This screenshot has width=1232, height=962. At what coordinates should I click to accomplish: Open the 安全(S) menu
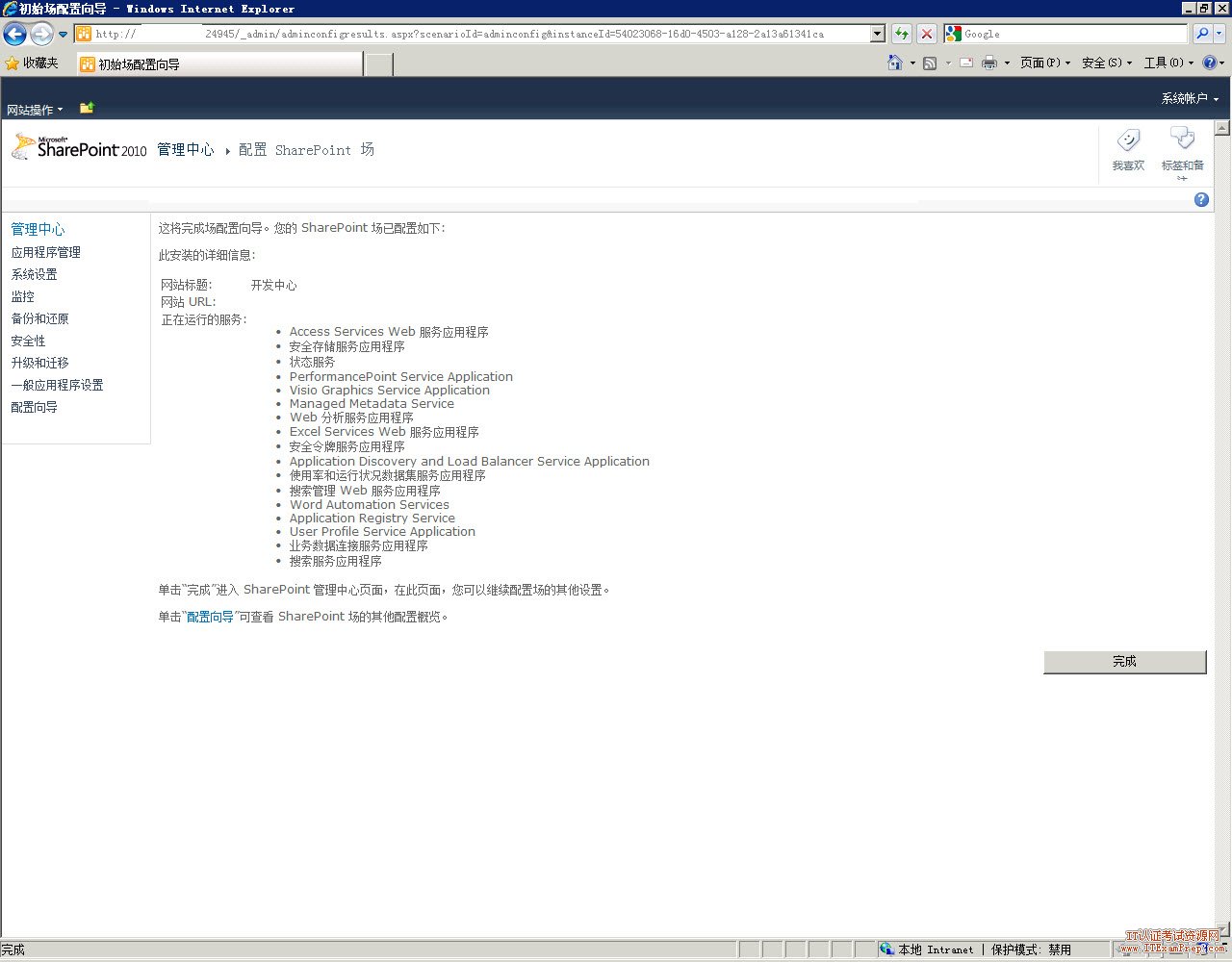tap(1107, 63)
